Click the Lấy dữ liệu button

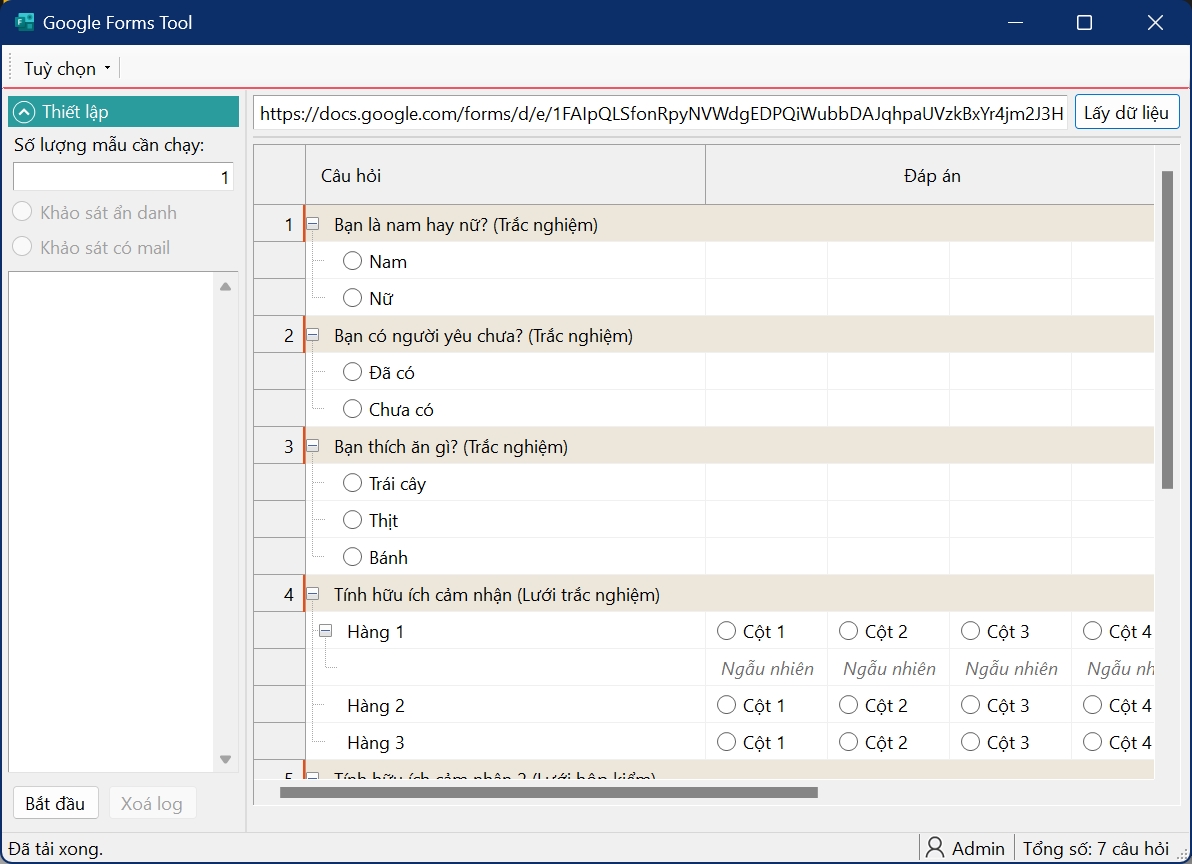pos(1127,112)
